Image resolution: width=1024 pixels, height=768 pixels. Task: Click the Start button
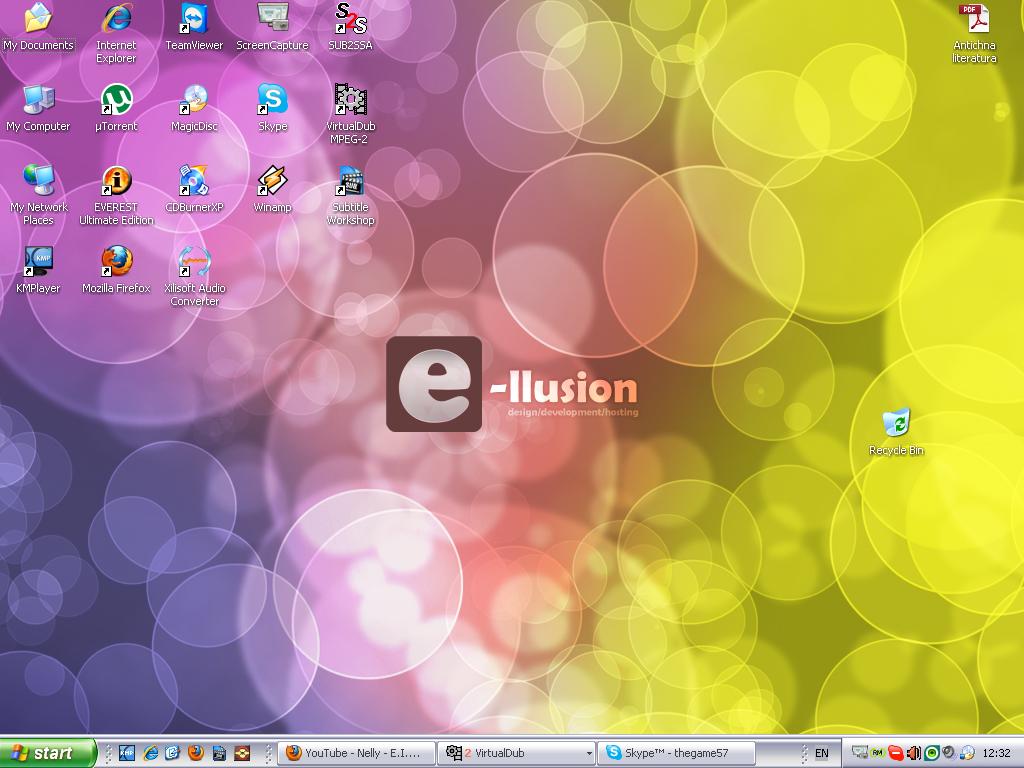(48, 753)
